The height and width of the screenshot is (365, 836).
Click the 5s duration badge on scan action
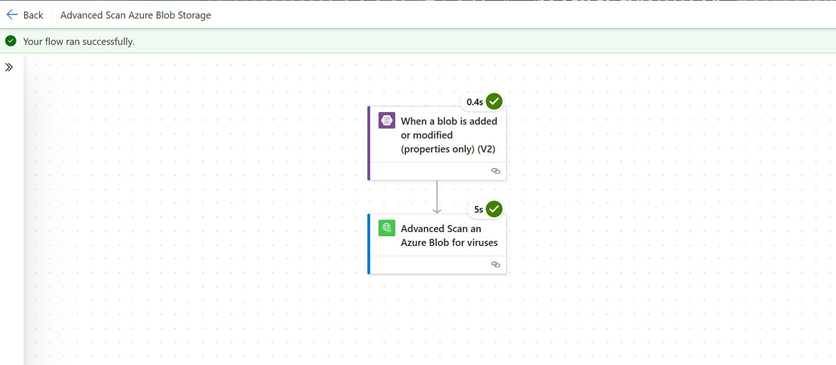[x=478, y=210]
